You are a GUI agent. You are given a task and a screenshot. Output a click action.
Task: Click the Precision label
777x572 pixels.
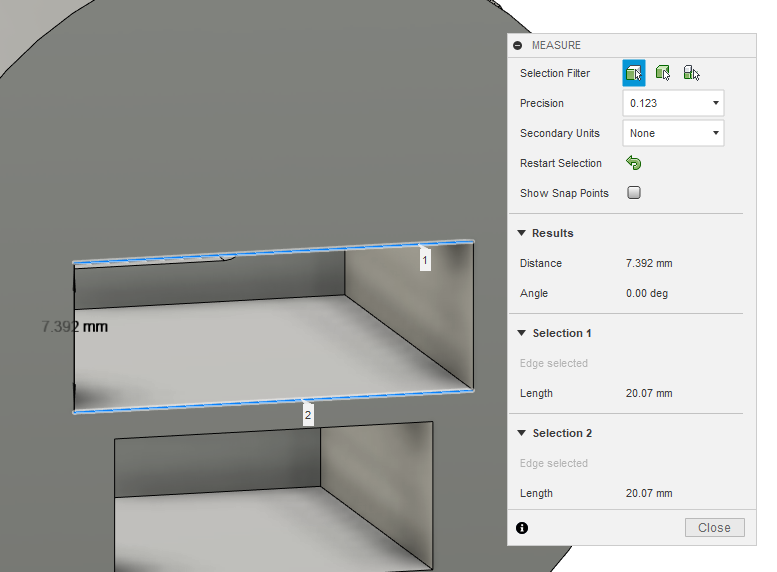coord(542,103)
